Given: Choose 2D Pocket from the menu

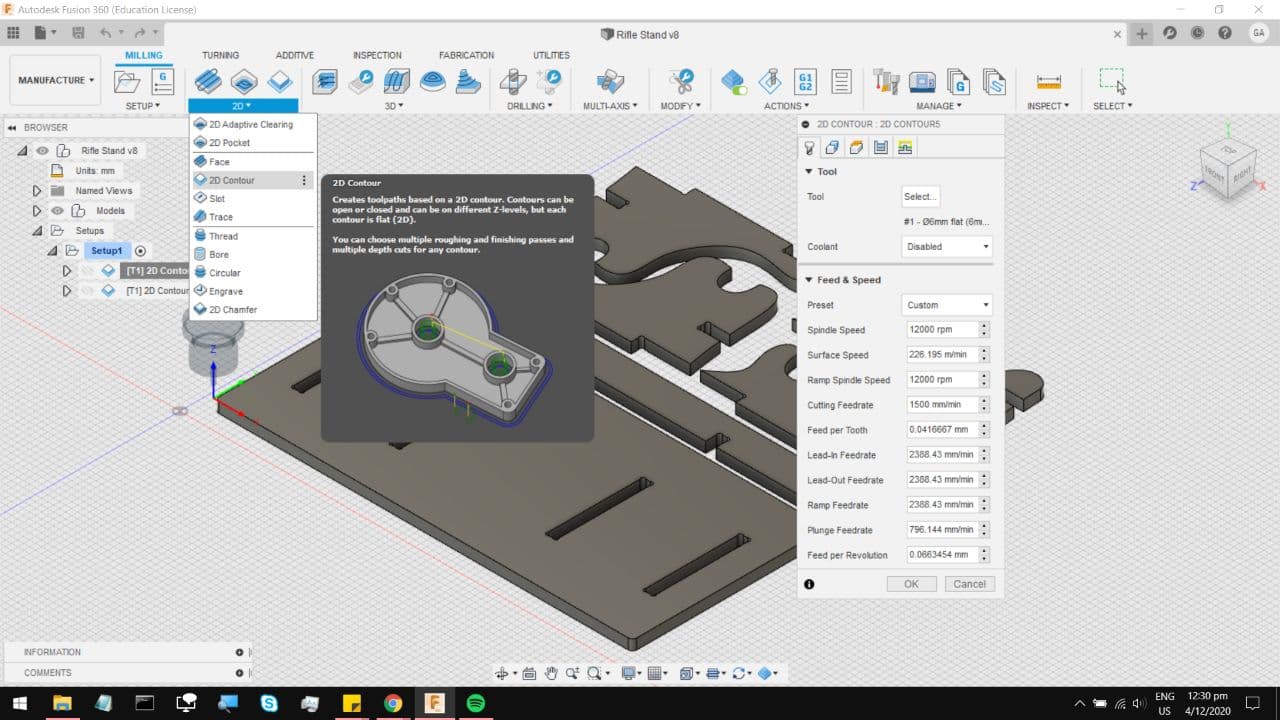Looking at the screenshot, I should (x=253, y=143).
